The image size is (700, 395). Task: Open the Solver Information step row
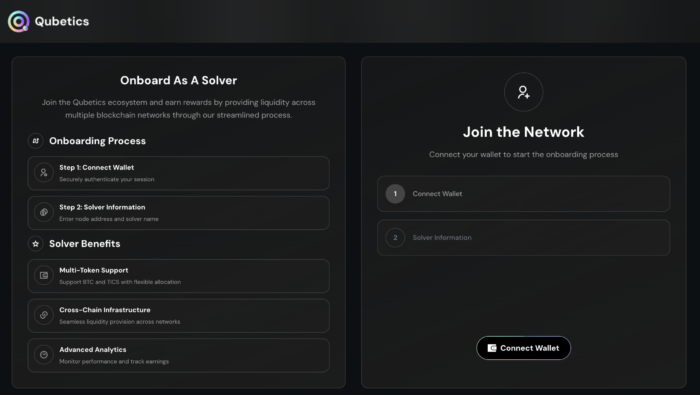pyautogui.click(x=524, y=237)
